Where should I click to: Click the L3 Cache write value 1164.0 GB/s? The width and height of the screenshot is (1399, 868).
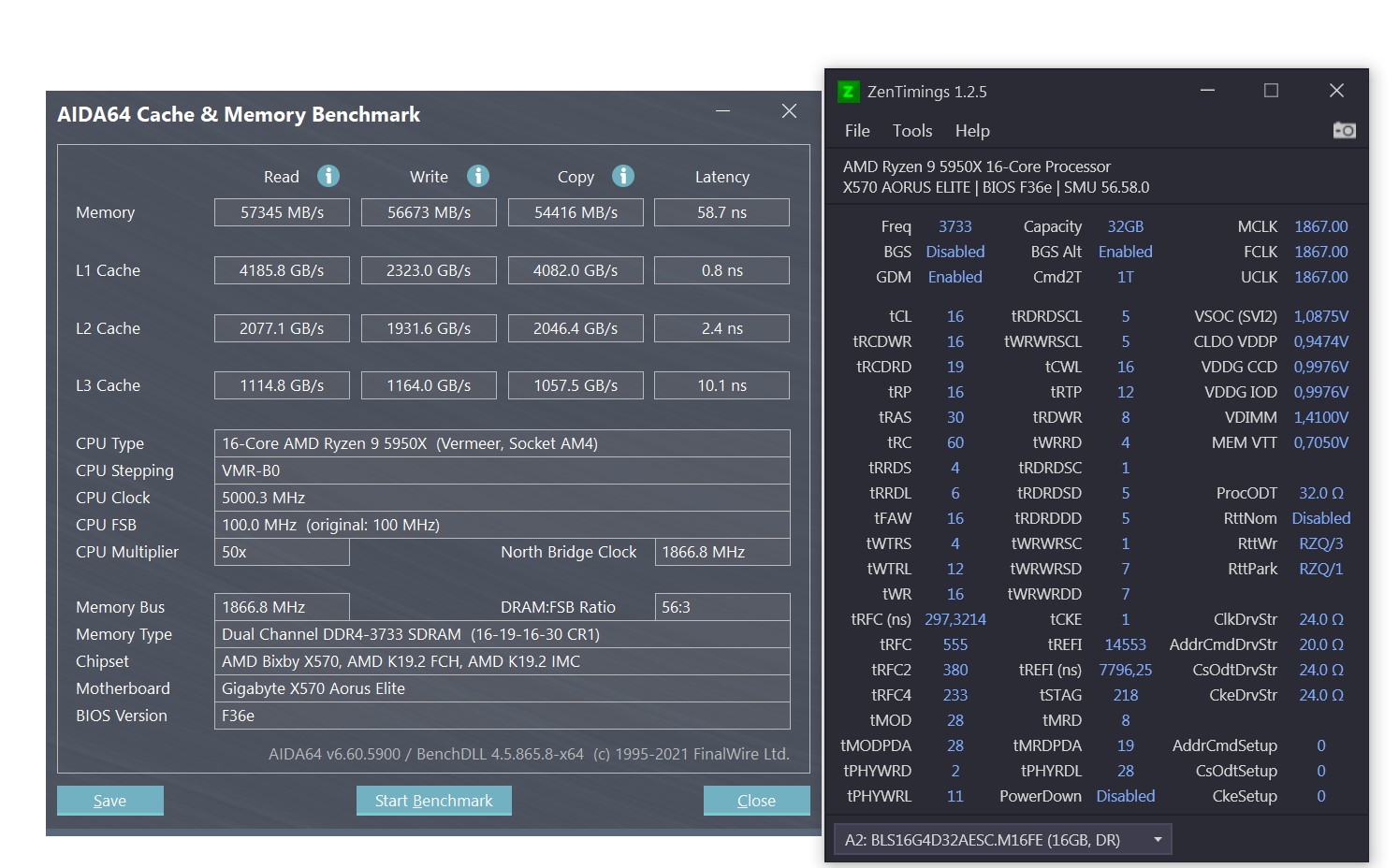point(429,385)
